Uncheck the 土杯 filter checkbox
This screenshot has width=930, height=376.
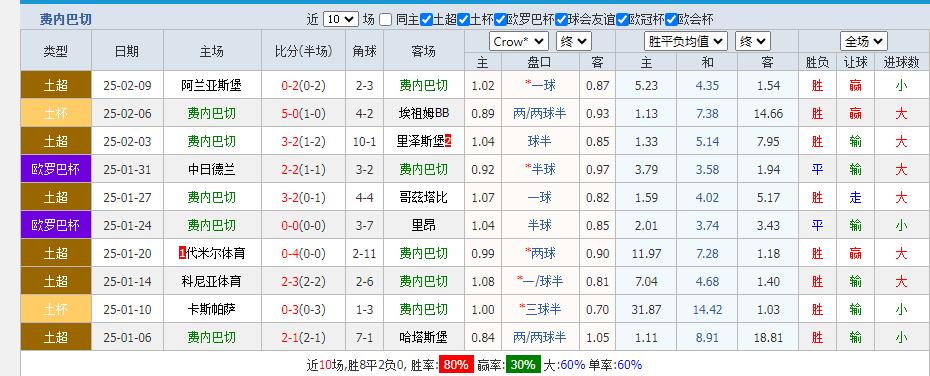pos(463,20)
